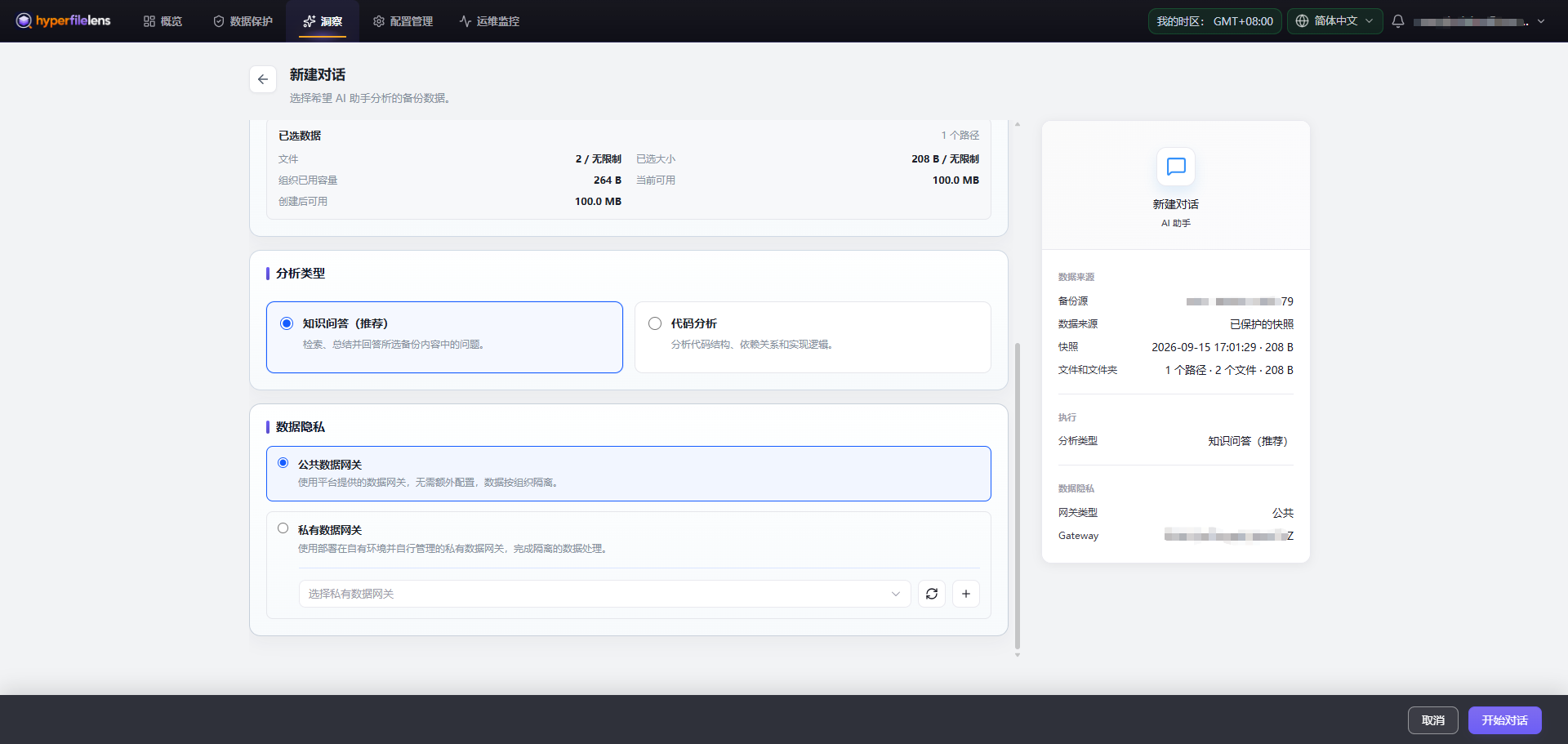Image resolution: width=1568 pixels, height=744 pixels.
Task: Open the 配置管理 tab
Action: [403, 21]
